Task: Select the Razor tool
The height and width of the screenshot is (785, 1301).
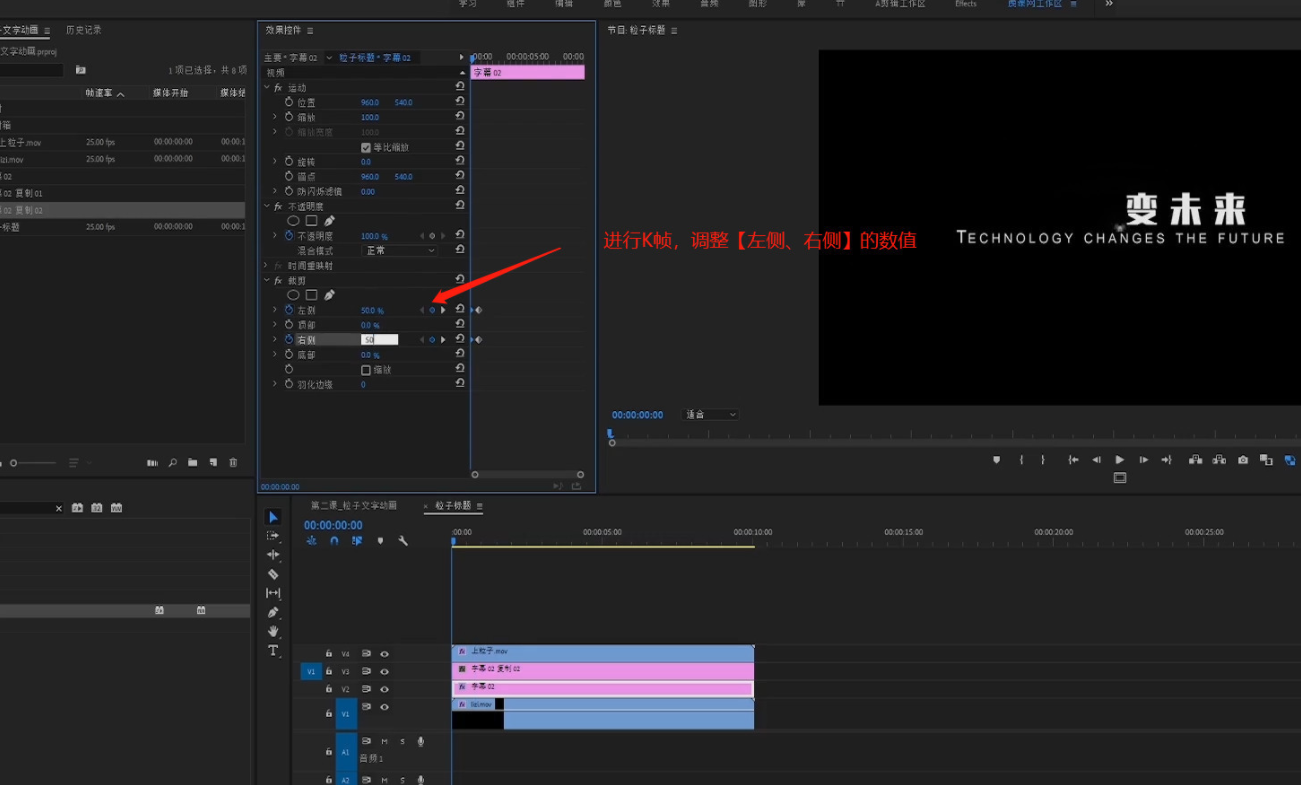Action: (x=273, y=574)
